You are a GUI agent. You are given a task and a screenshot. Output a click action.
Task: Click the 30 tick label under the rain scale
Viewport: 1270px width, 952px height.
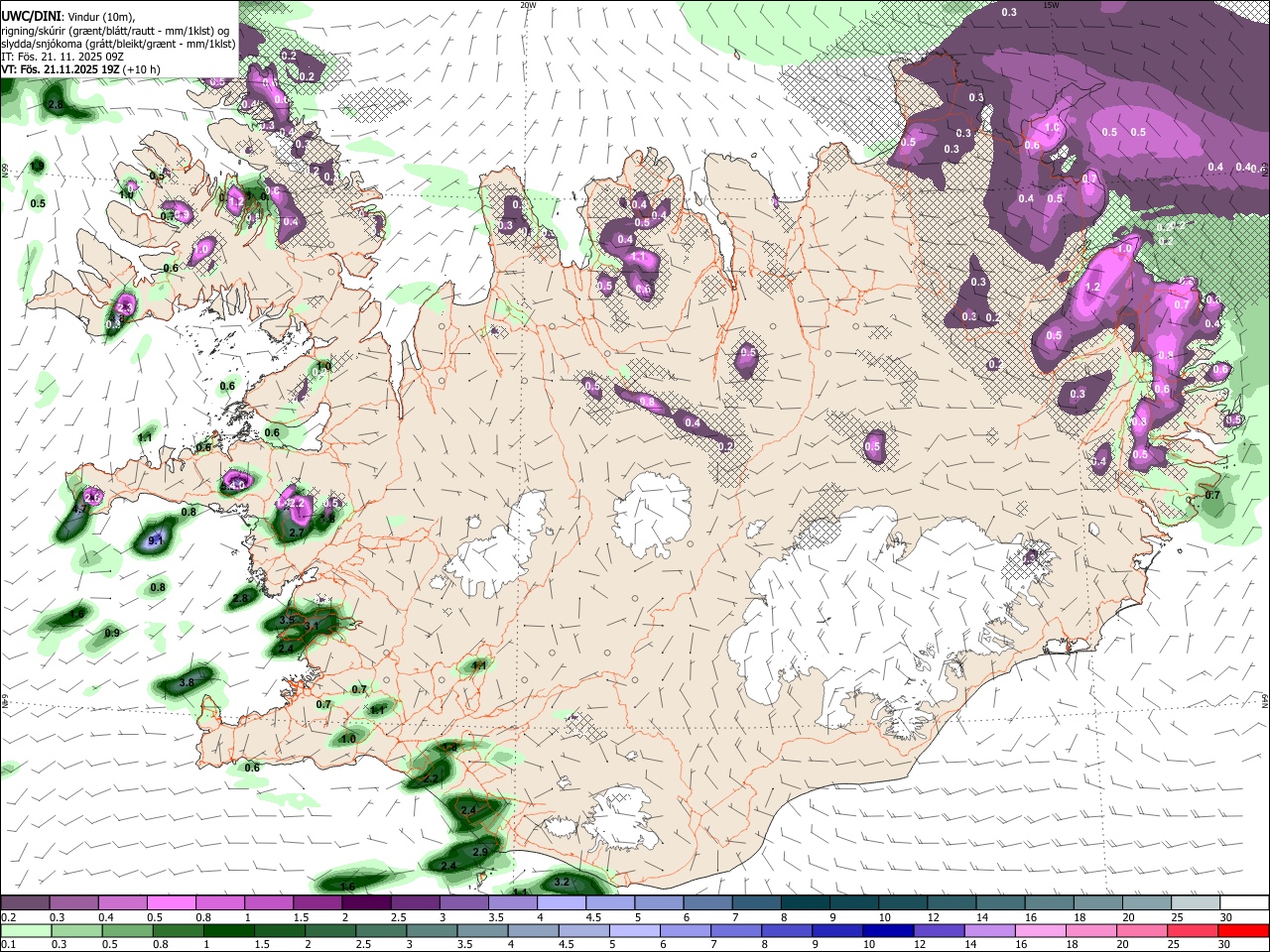1226,944
